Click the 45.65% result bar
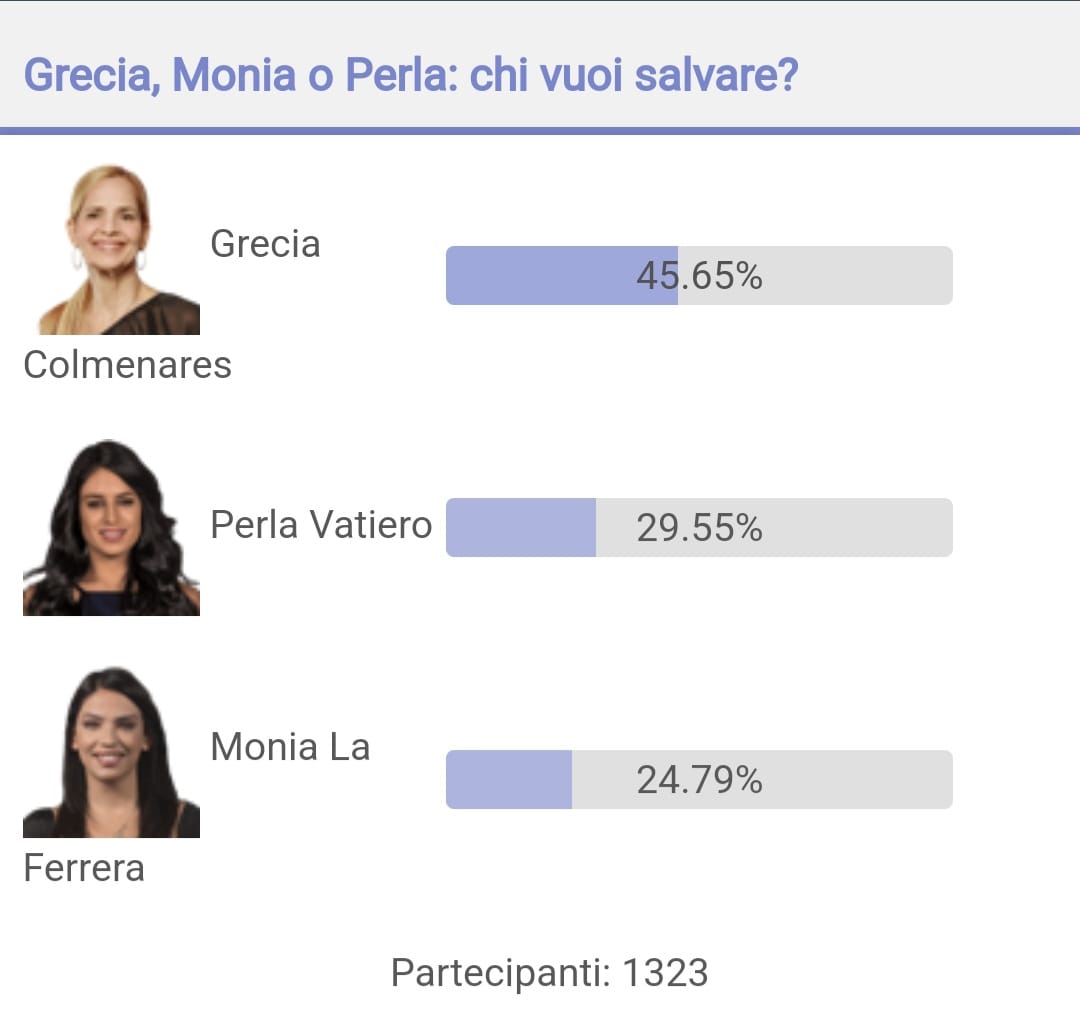Screen dimensions: 1080x1019 pos(699,276)
